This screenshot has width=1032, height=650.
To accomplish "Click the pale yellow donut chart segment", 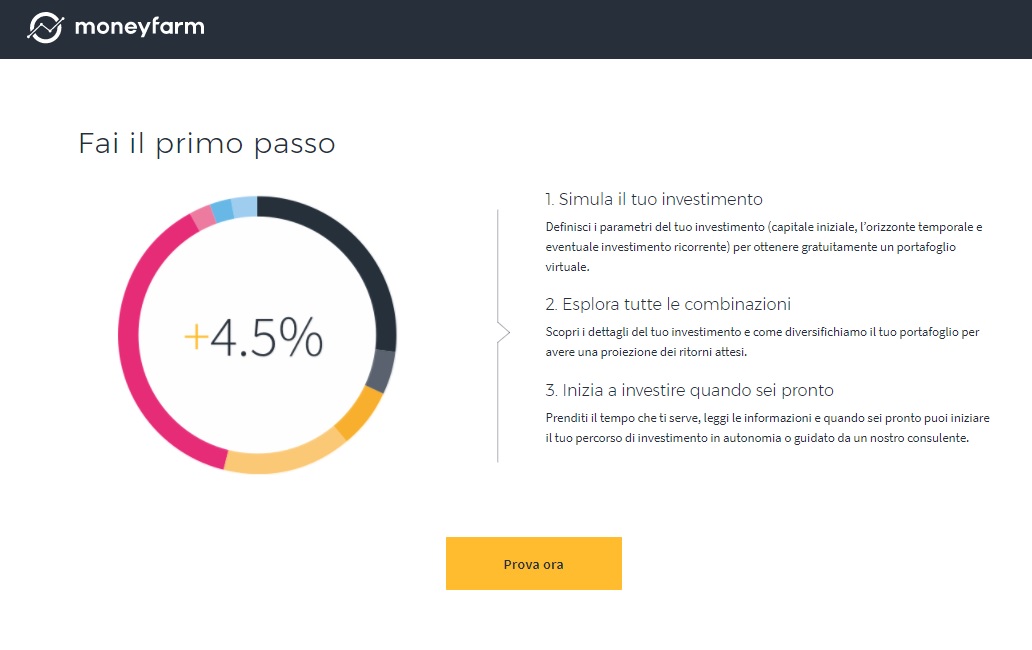I will coord(283,455).
